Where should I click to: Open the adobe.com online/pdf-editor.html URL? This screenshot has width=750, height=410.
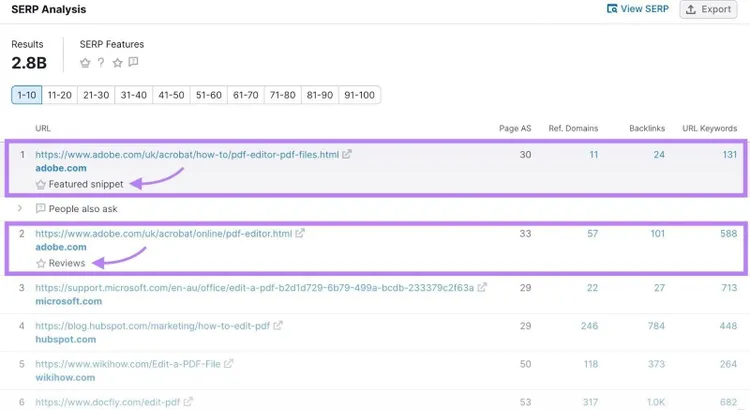click(164, 233)
